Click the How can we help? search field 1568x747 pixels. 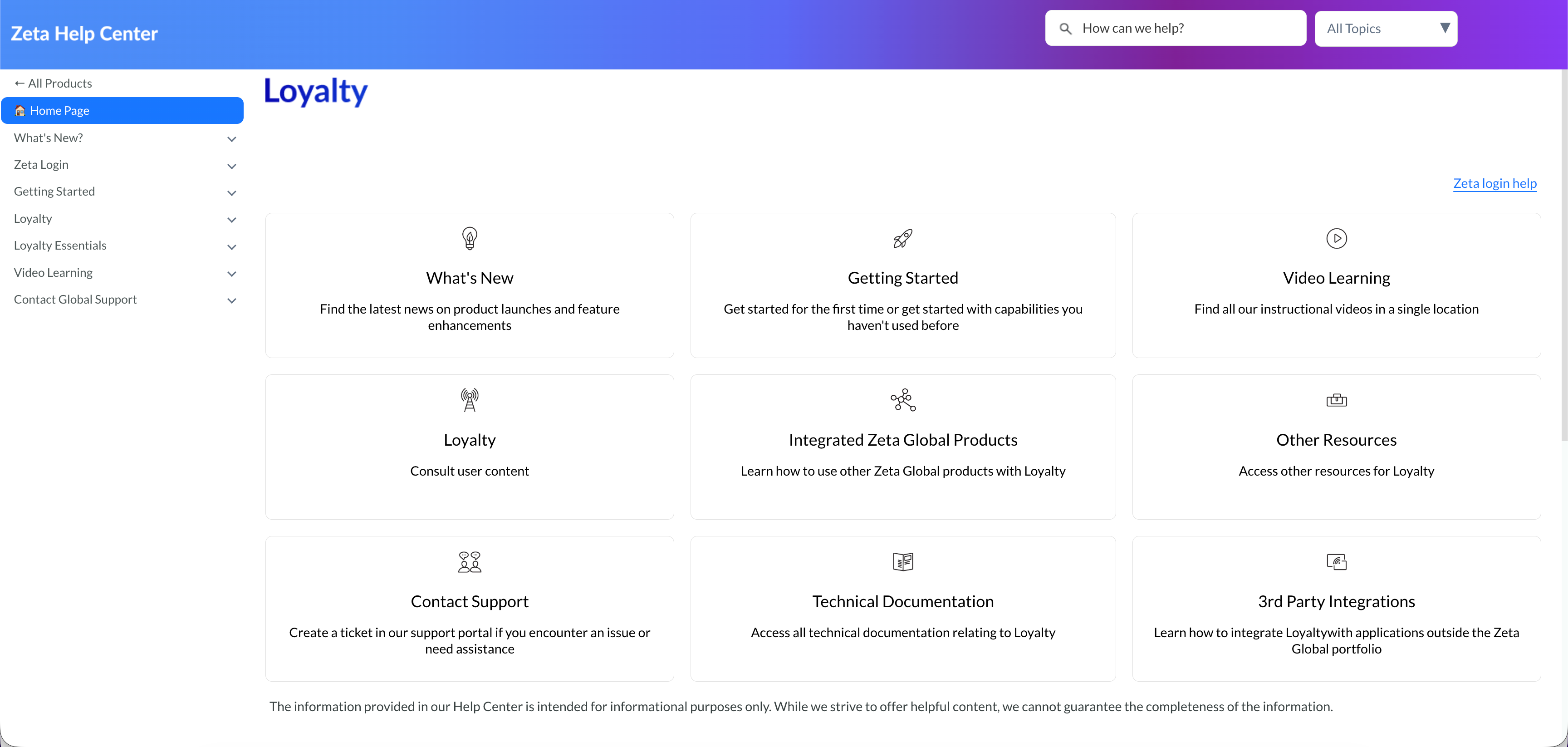pyautogui.click(x=1176, y=28)
